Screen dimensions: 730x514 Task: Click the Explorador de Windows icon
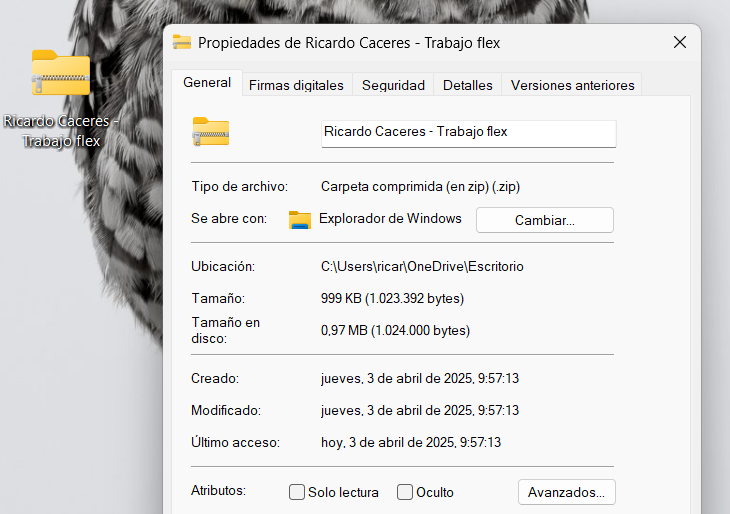[x=300, y=220]
